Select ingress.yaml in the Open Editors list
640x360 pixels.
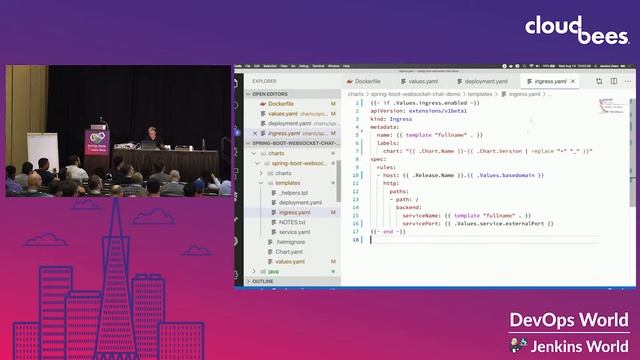tap(293, 133)
